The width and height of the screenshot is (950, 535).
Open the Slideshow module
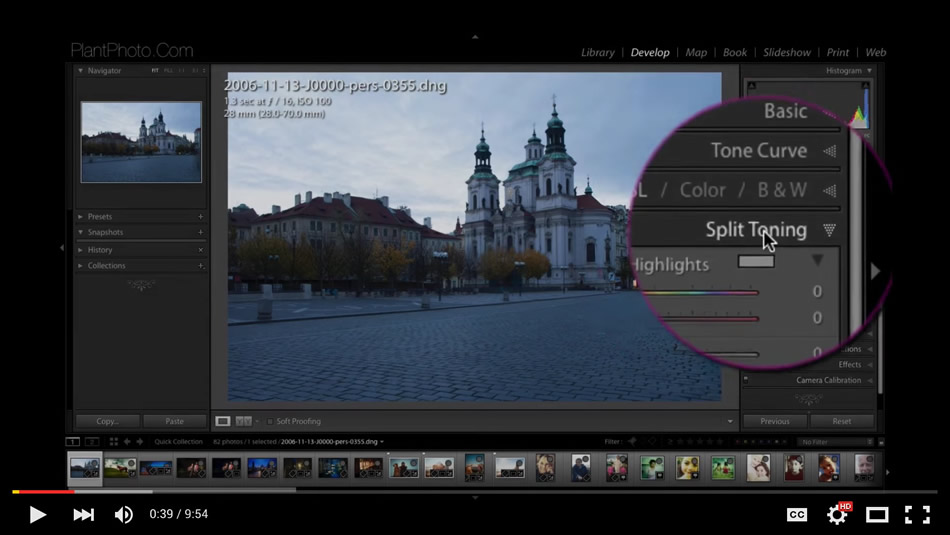tap(786, 52)
